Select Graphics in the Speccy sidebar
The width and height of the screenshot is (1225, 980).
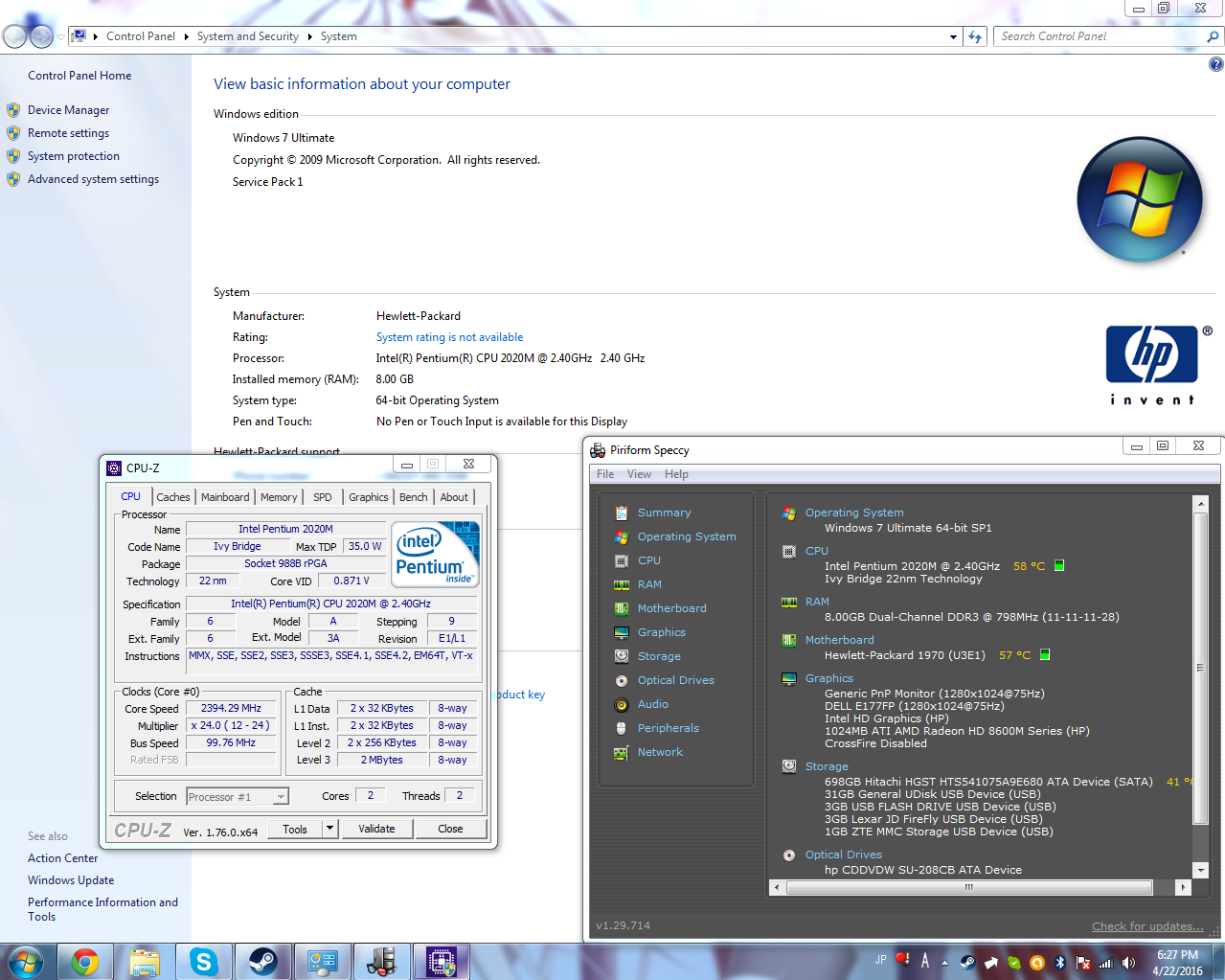click(662, 632)
